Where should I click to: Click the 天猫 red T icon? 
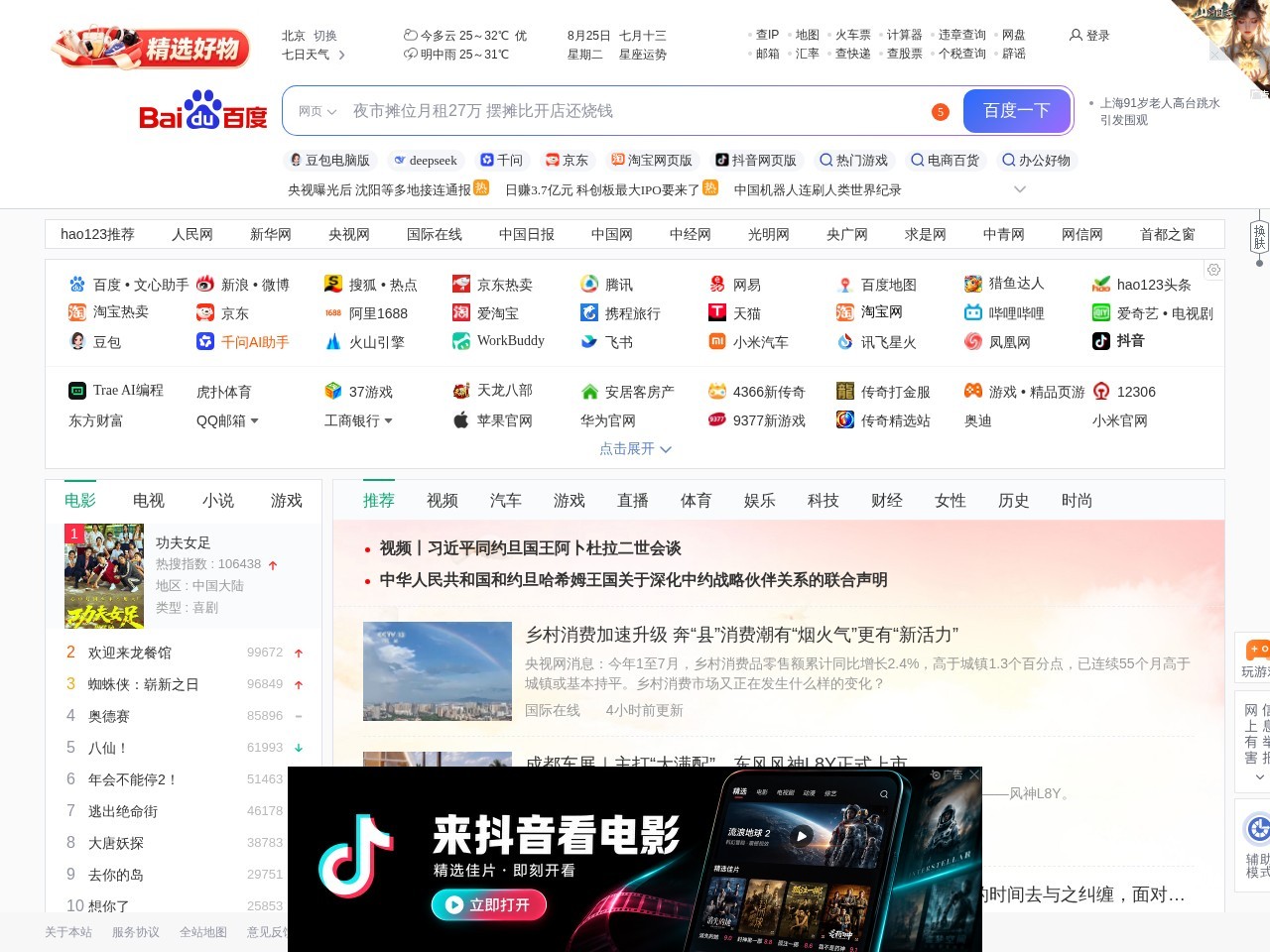(x=717, y=312)
